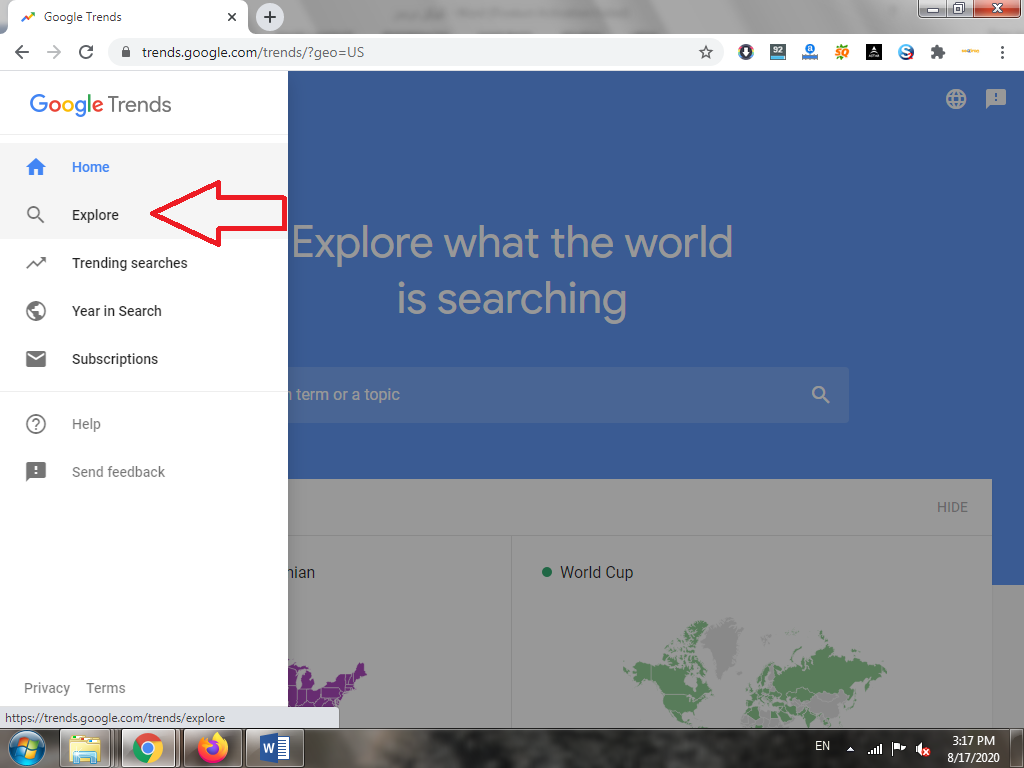Open the Windows Start menu
This screenshot has width=1024, height=768.
pos(27,748)
